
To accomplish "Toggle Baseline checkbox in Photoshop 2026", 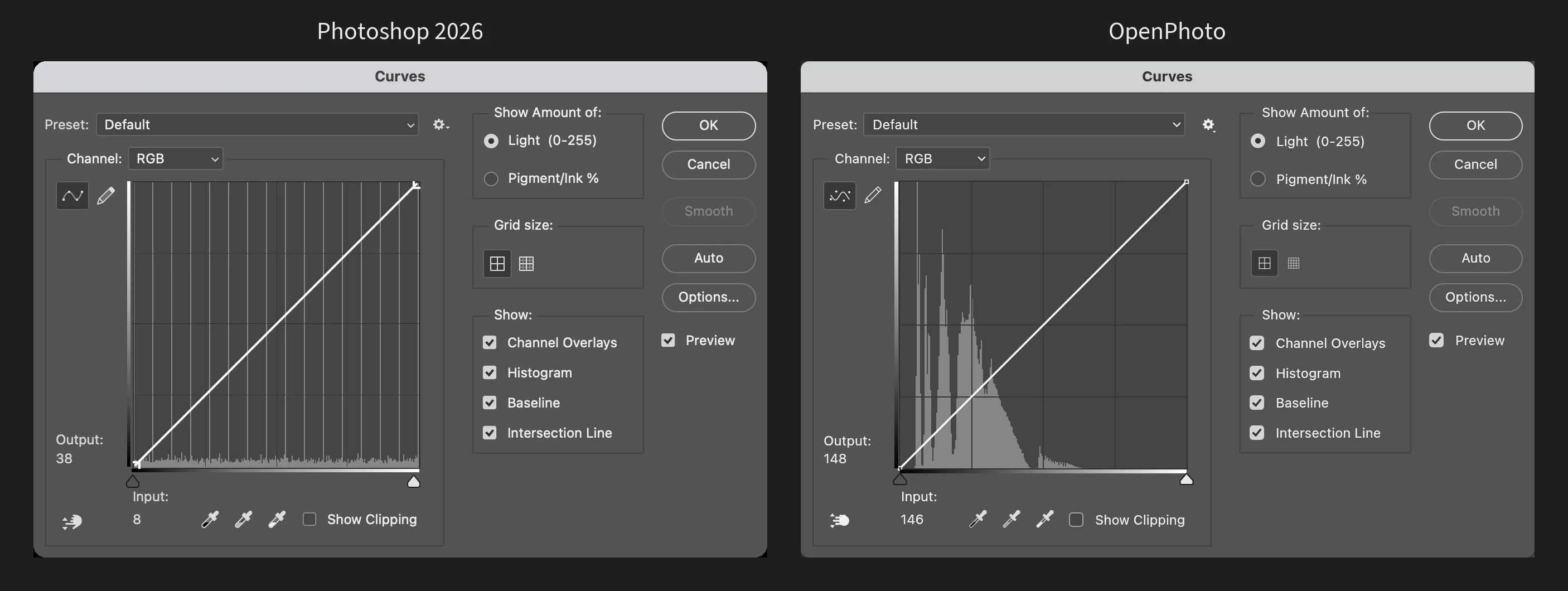I will pyautogui.click(x=490, y=403).
